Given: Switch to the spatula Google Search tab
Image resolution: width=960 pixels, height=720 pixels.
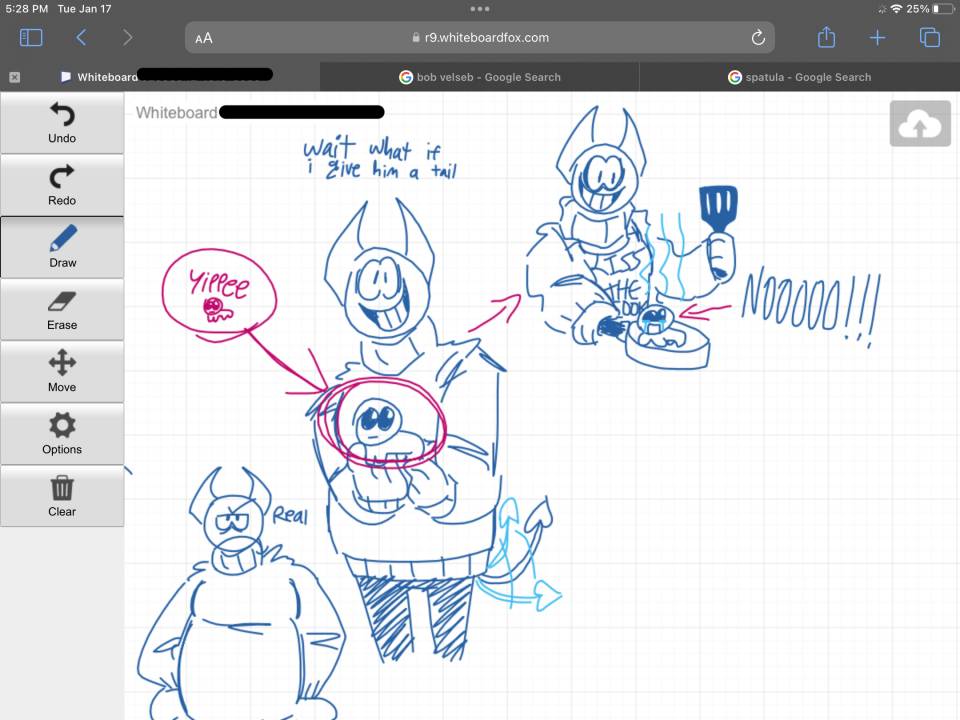Looking at the screenshot, I should (799, 77).
